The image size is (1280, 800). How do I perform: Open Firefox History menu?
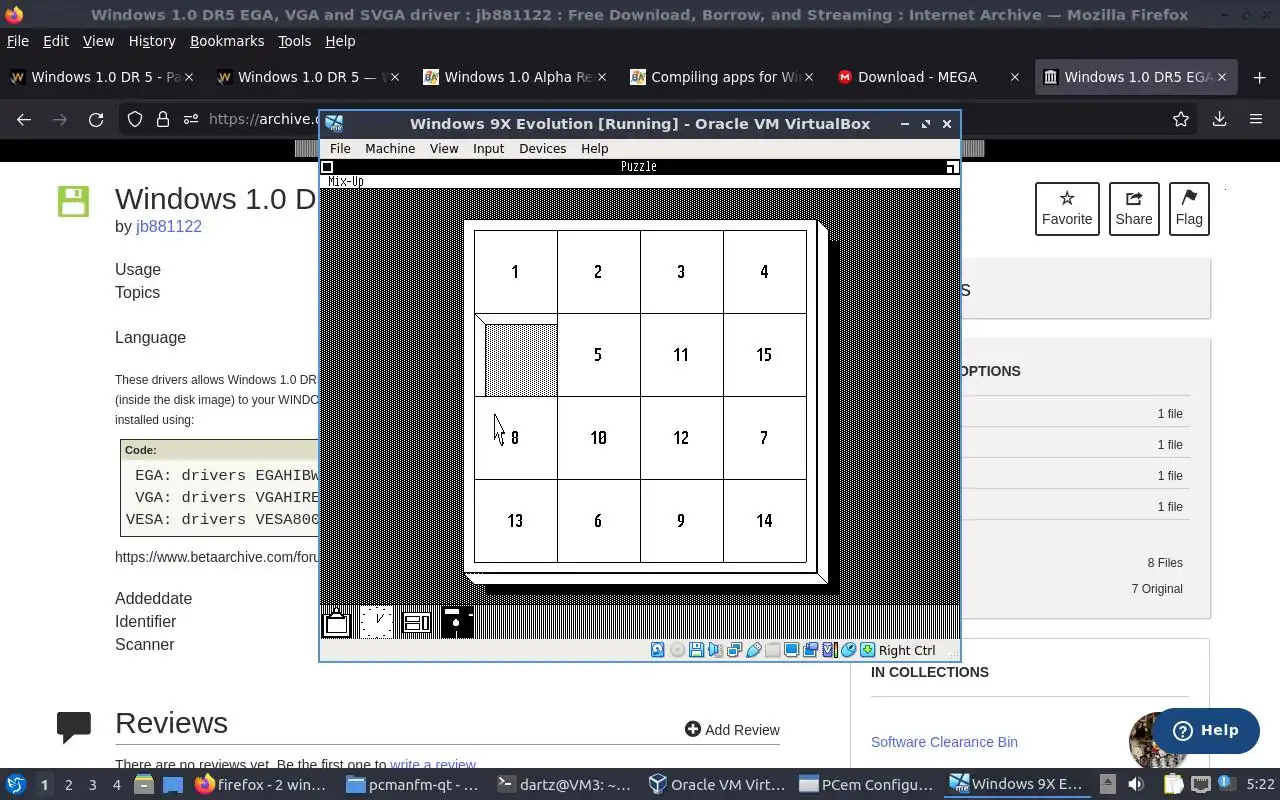[x=152, y=41]
